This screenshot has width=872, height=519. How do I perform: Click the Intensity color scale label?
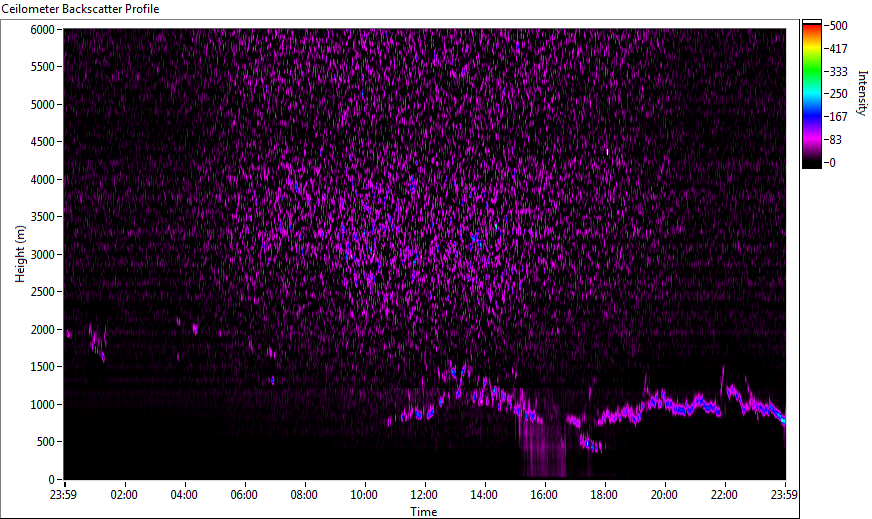pyautogui.click(x=863, y=93)
